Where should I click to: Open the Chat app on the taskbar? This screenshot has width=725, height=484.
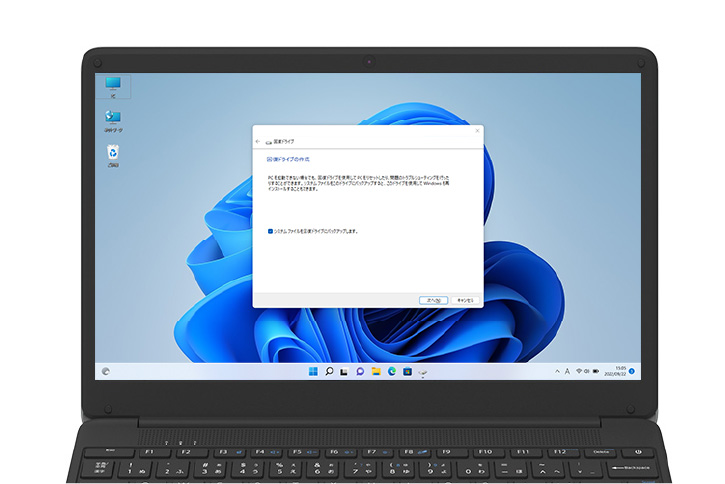360,371
